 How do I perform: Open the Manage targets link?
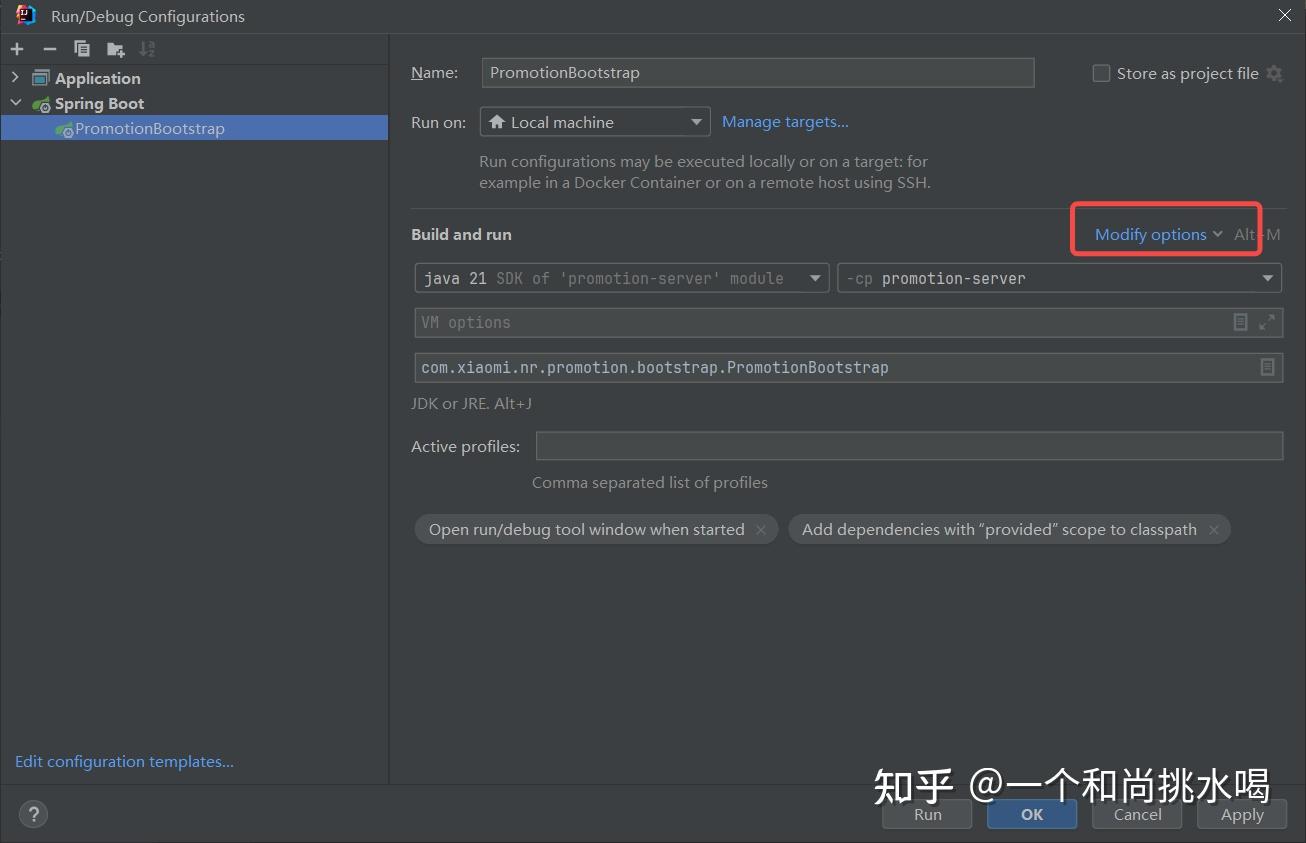click(784, 121)
